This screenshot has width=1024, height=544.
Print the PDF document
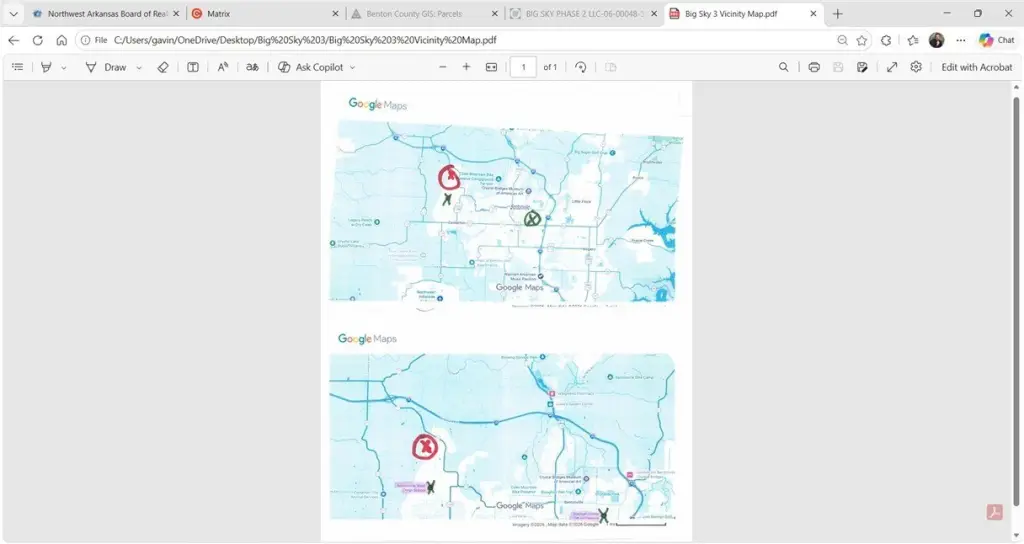coord(814,67)
